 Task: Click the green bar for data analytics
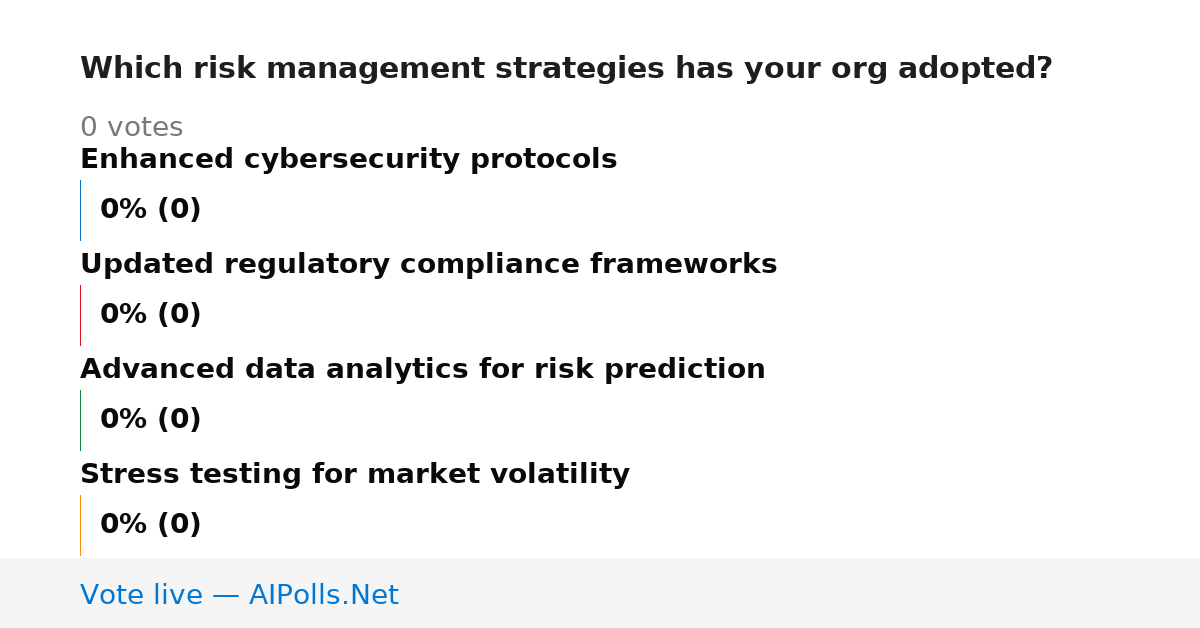pyautogui.click(x=80, y=420)
